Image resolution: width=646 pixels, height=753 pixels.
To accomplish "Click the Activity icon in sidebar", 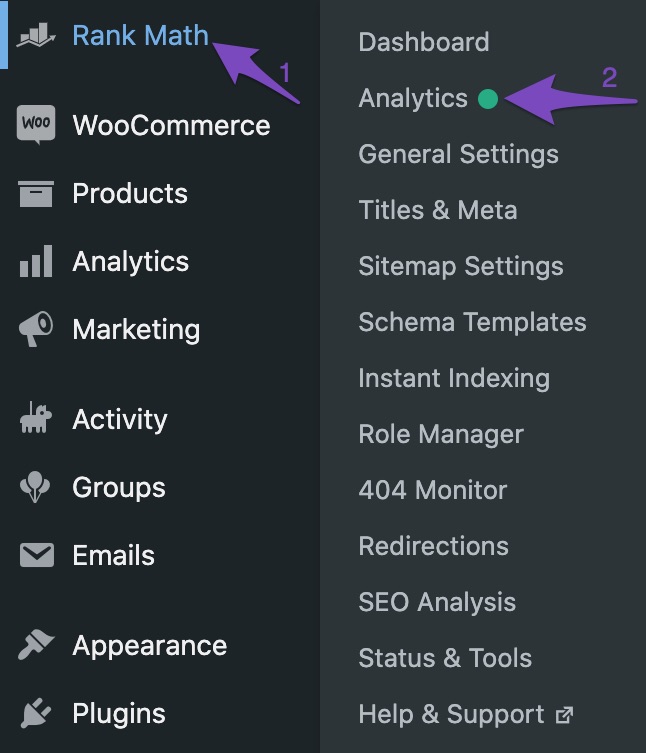I will pos(36,418).
